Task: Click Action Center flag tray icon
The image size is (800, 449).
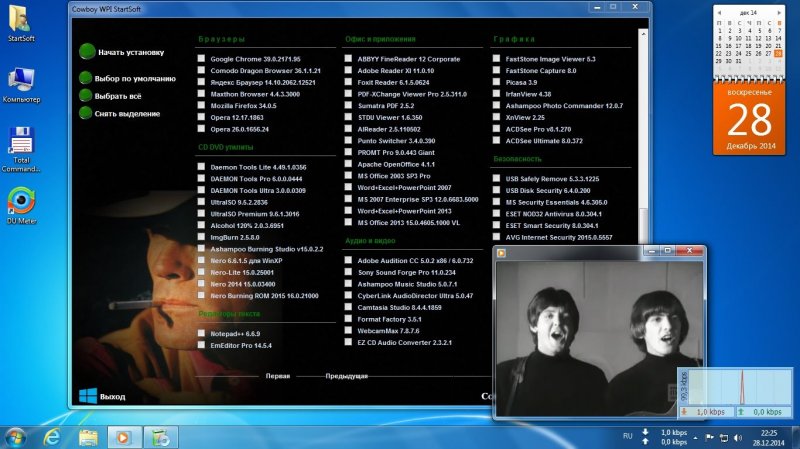Action: (x=709, y=437)
